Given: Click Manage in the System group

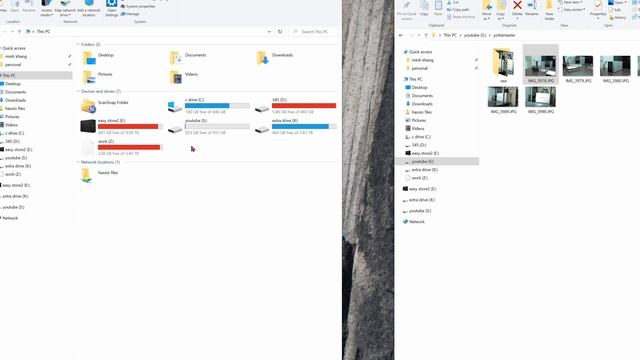Looking at the screenshot, I should point(130,14).
